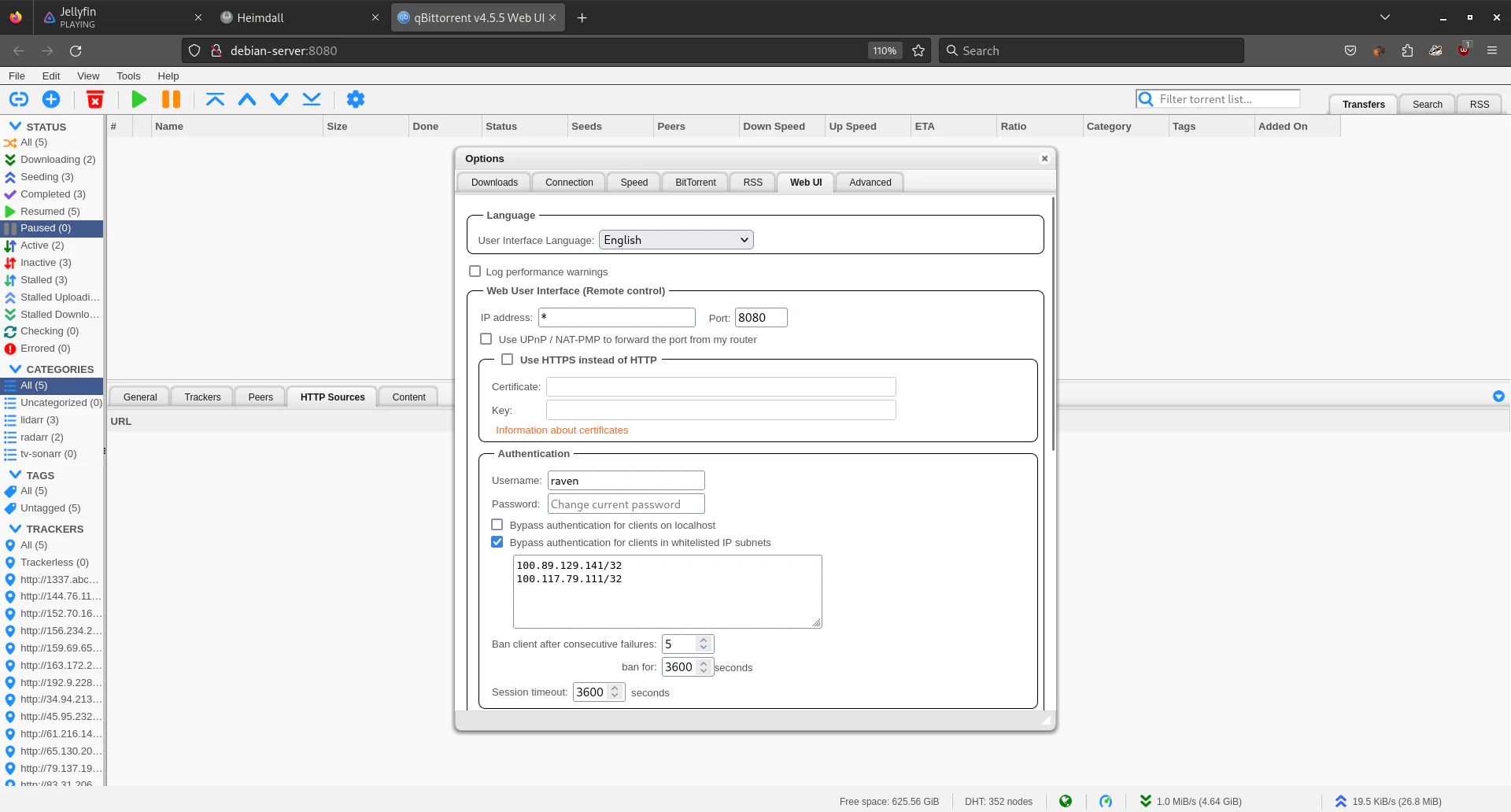This screenshot has height=812, width=1511.
Task: Check Use HTTPS instead of HTTP
Action: 508,360
